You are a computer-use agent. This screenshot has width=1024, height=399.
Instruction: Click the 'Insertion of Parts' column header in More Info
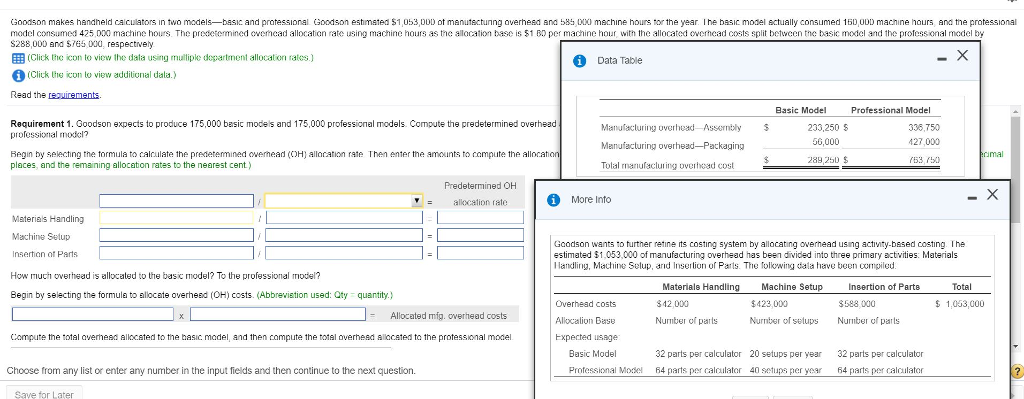pyautogui.click(x=884, y=287)
